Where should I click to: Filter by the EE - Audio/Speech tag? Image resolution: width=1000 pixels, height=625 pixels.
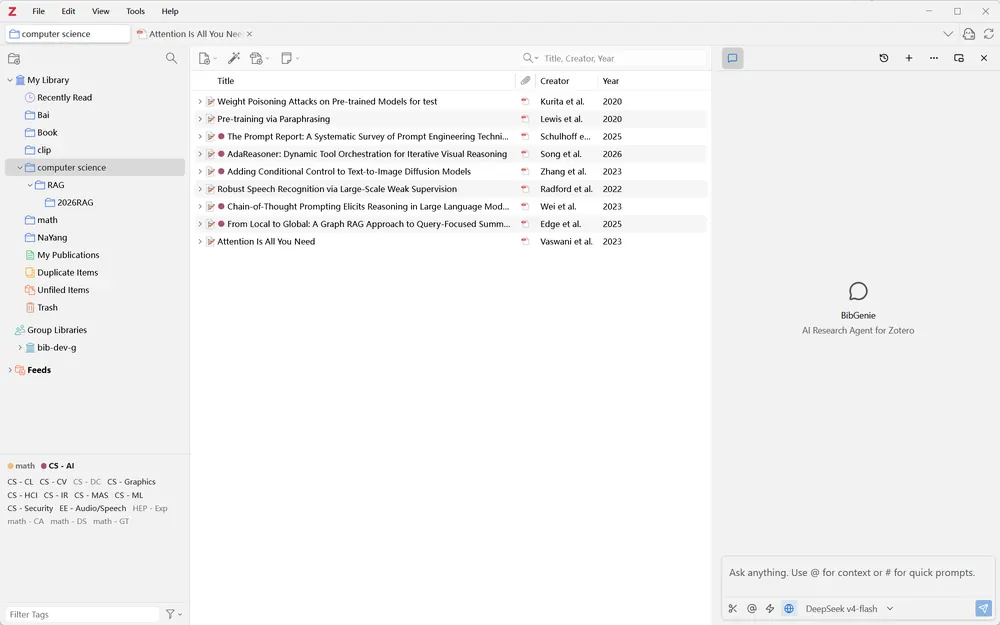tap(92, 508)
